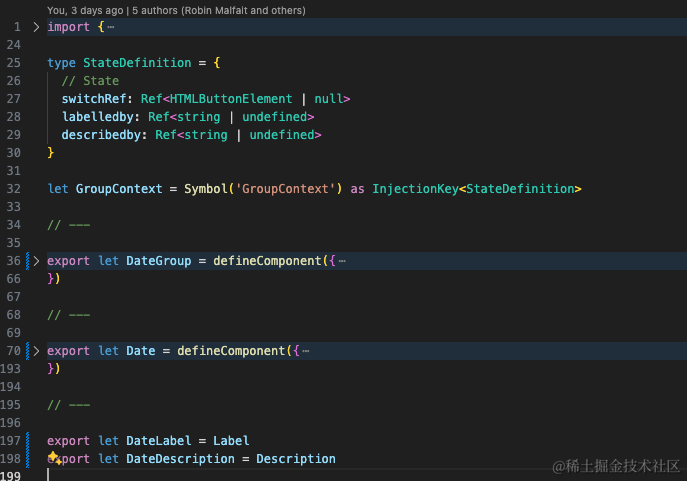Click the 'DateGroup' identifier on line 36

coord(159,261)
